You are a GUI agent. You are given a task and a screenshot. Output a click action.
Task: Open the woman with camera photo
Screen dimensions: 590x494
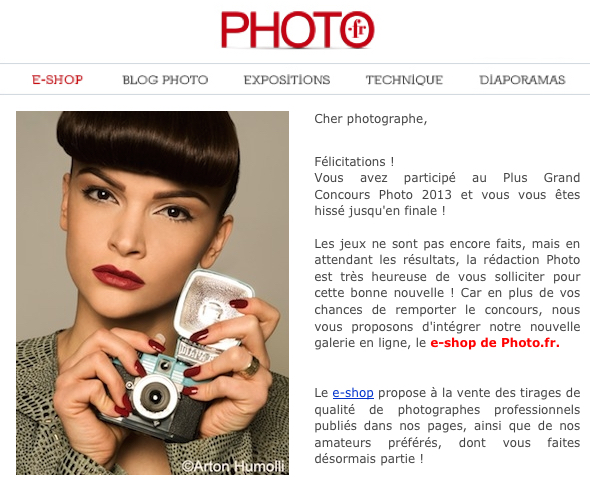click(x=152, y=293)
